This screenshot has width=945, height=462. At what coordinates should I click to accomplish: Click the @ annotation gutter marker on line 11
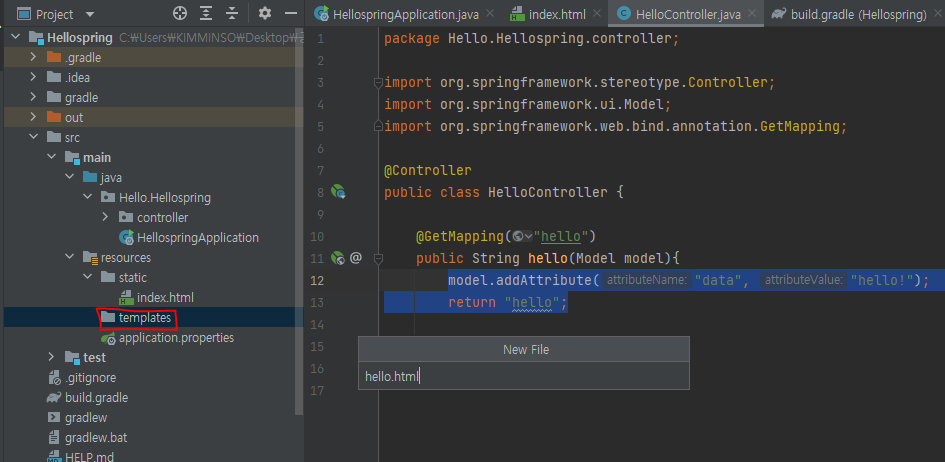(x=356, y=258)
